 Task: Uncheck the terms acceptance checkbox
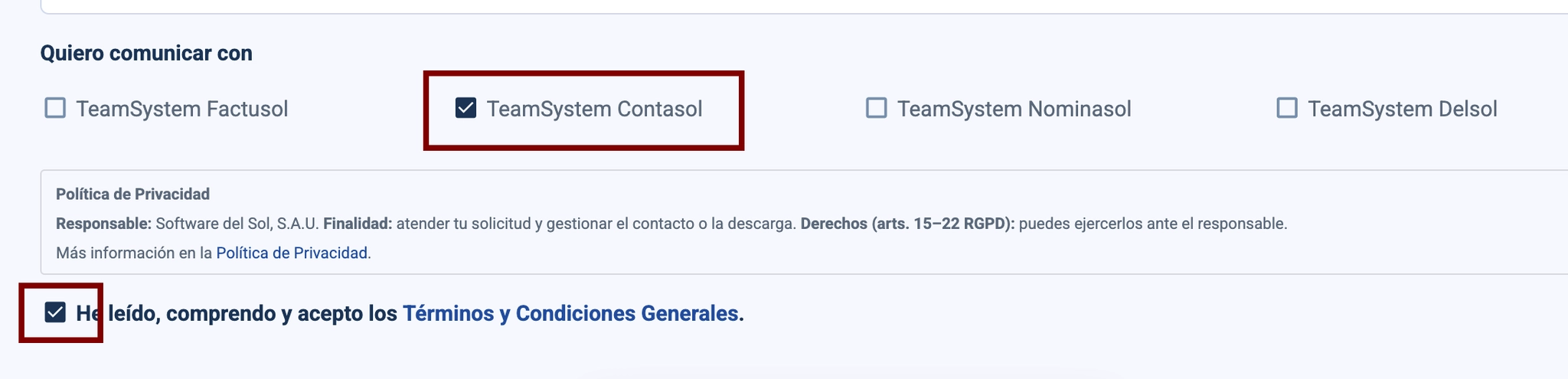(55, 312)
